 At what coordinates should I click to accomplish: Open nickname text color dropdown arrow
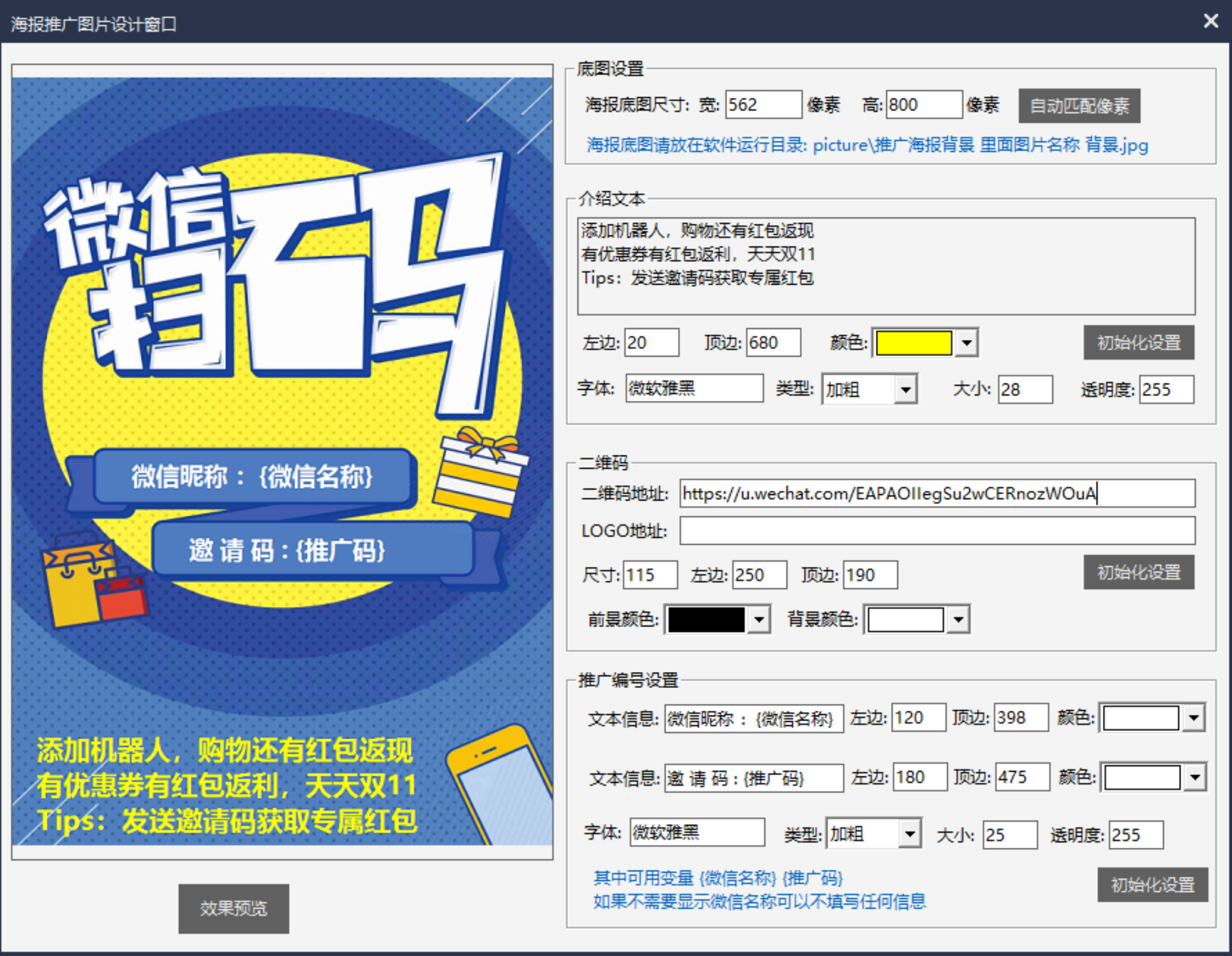1194,718
